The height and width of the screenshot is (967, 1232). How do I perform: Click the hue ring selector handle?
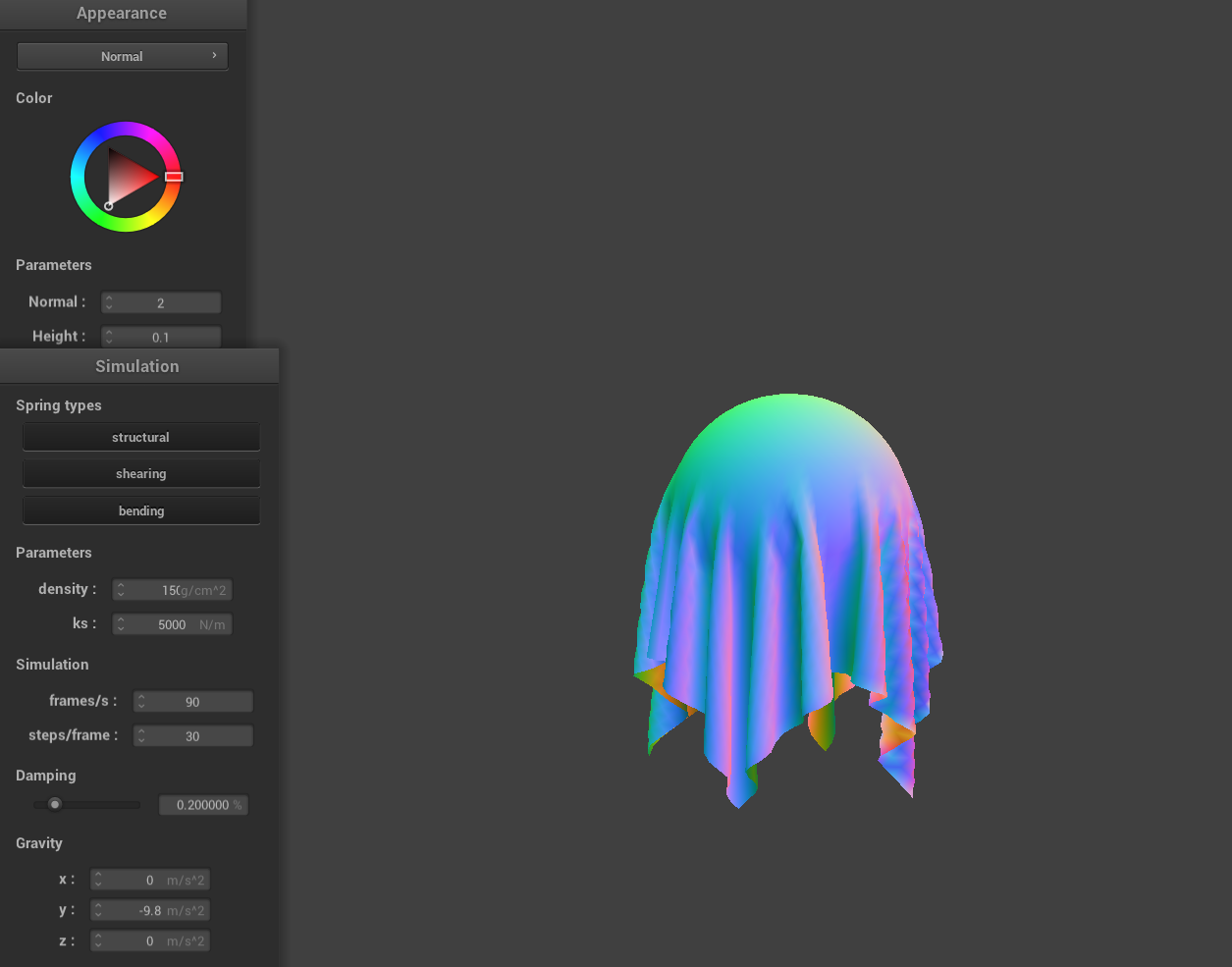pos(174,177)
